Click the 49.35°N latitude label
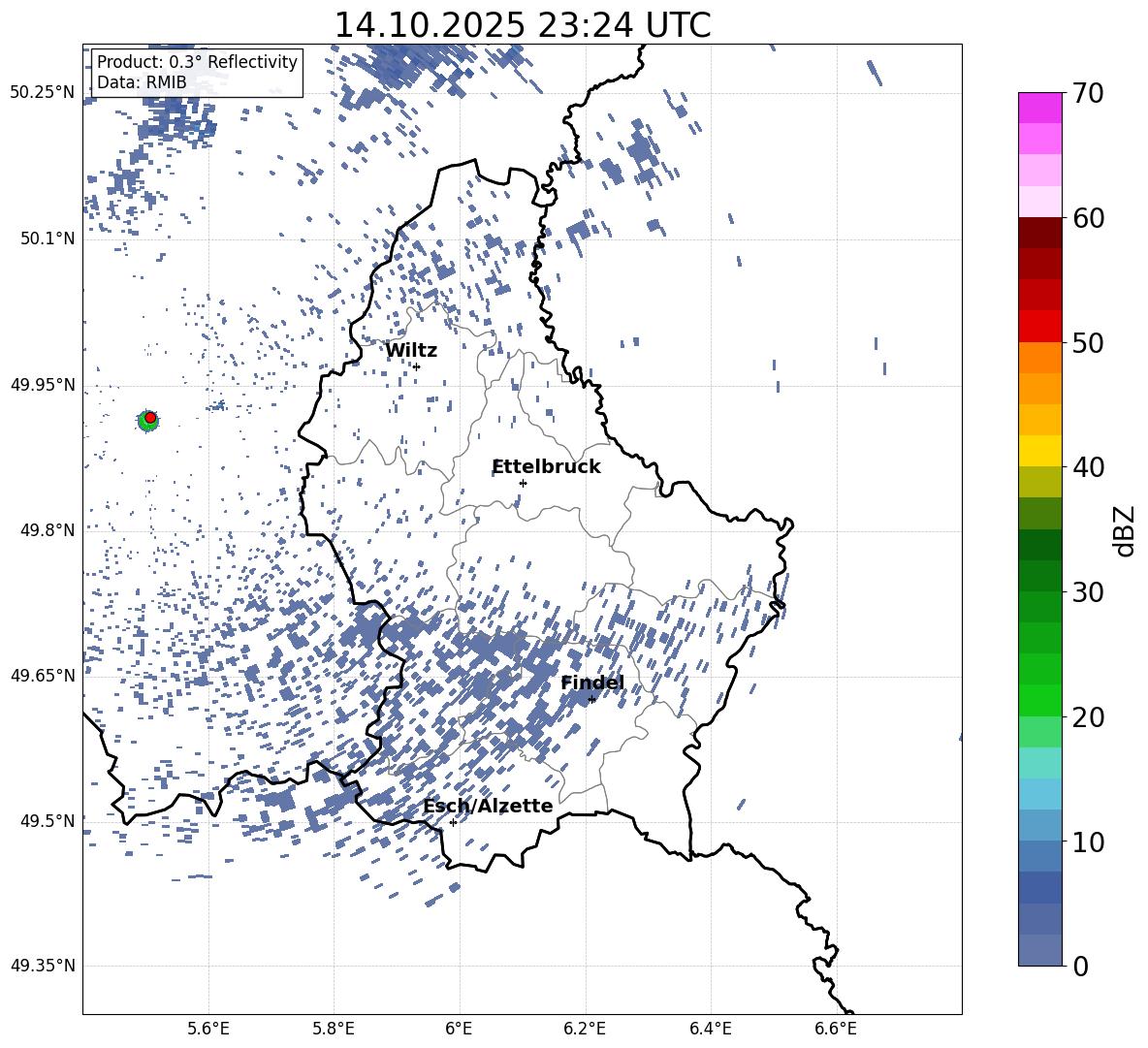The image size is (1148, 1048). coord(43,966)
